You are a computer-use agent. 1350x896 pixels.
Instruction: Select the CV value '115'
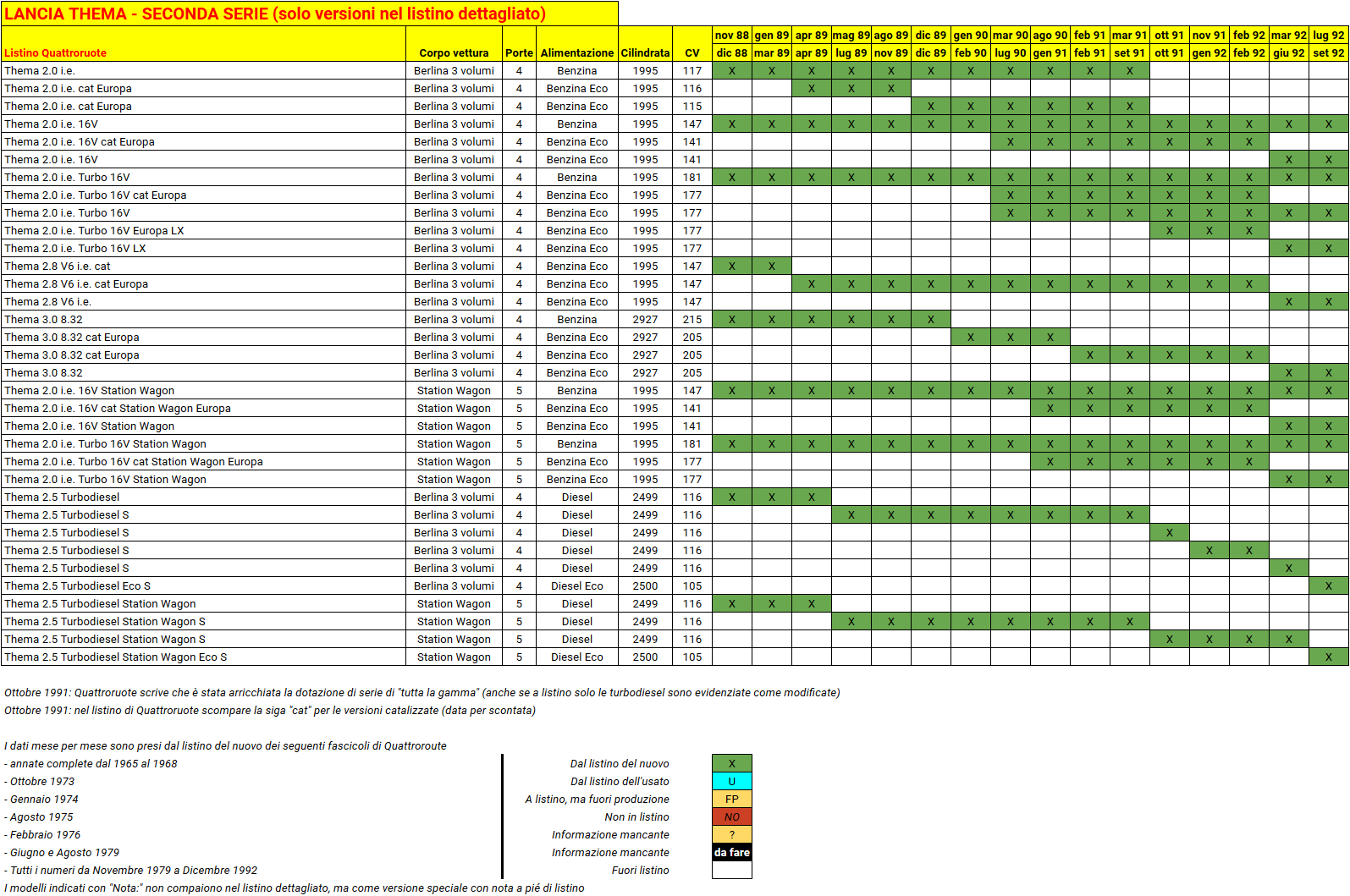(x=692, y=106)
